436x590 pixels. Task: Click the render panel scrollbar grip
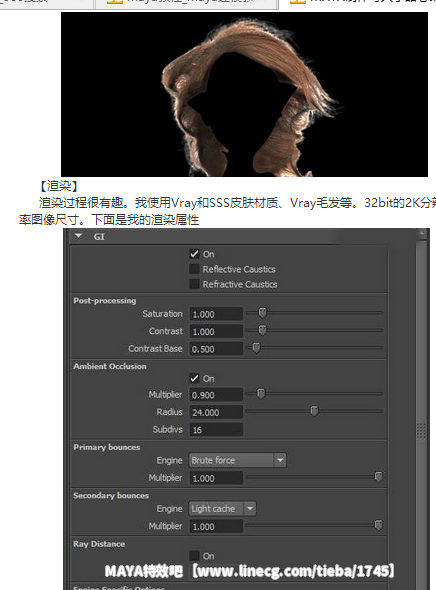tap(421, 431)
